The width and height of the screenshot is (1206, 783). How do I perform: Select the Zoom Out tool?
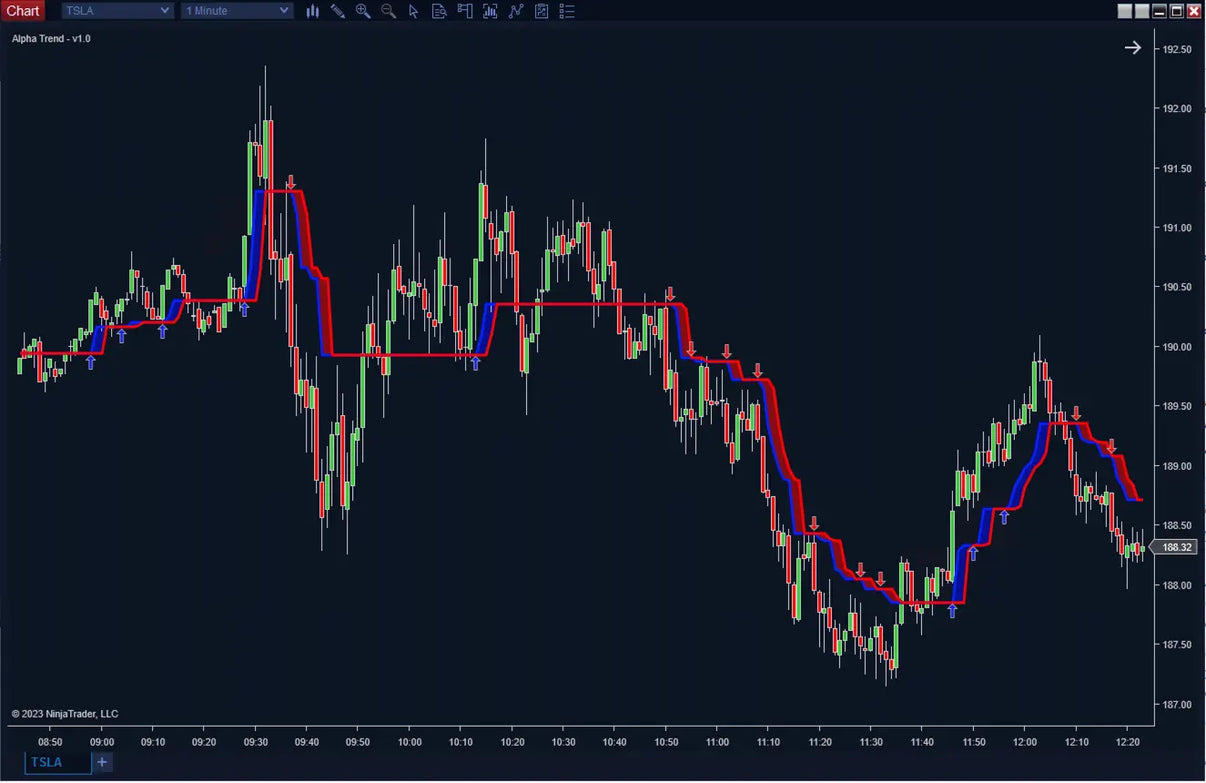[x=387, y=11]
